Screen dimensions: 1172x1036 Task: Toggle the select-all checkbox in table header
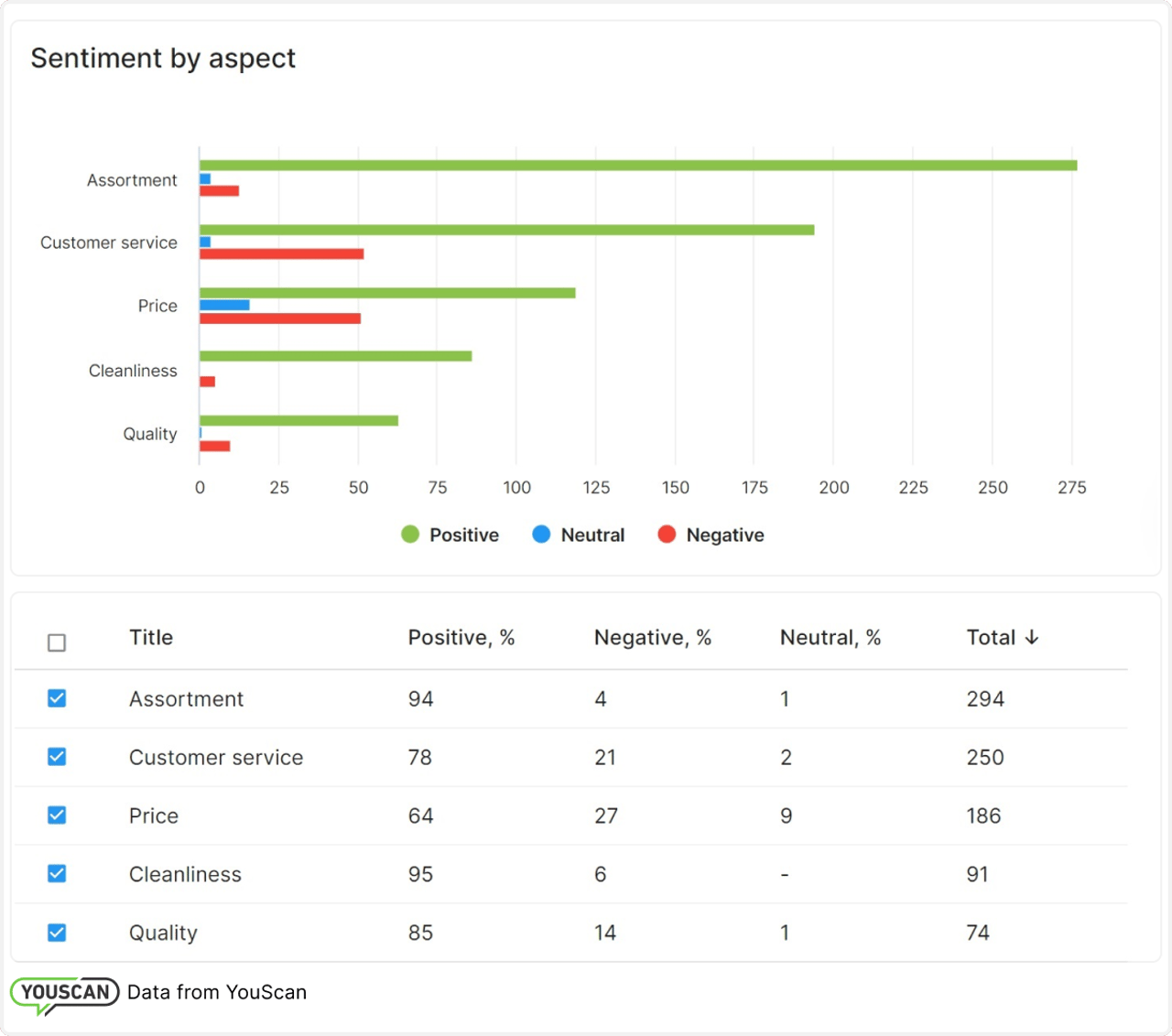[57, 642]
